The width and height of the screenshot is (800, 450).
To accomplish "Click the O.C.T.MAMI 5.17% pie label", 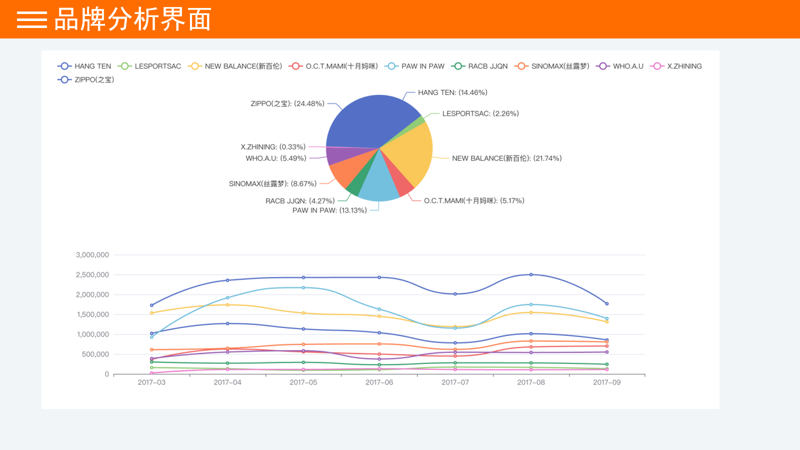I will tap(474, 201).
